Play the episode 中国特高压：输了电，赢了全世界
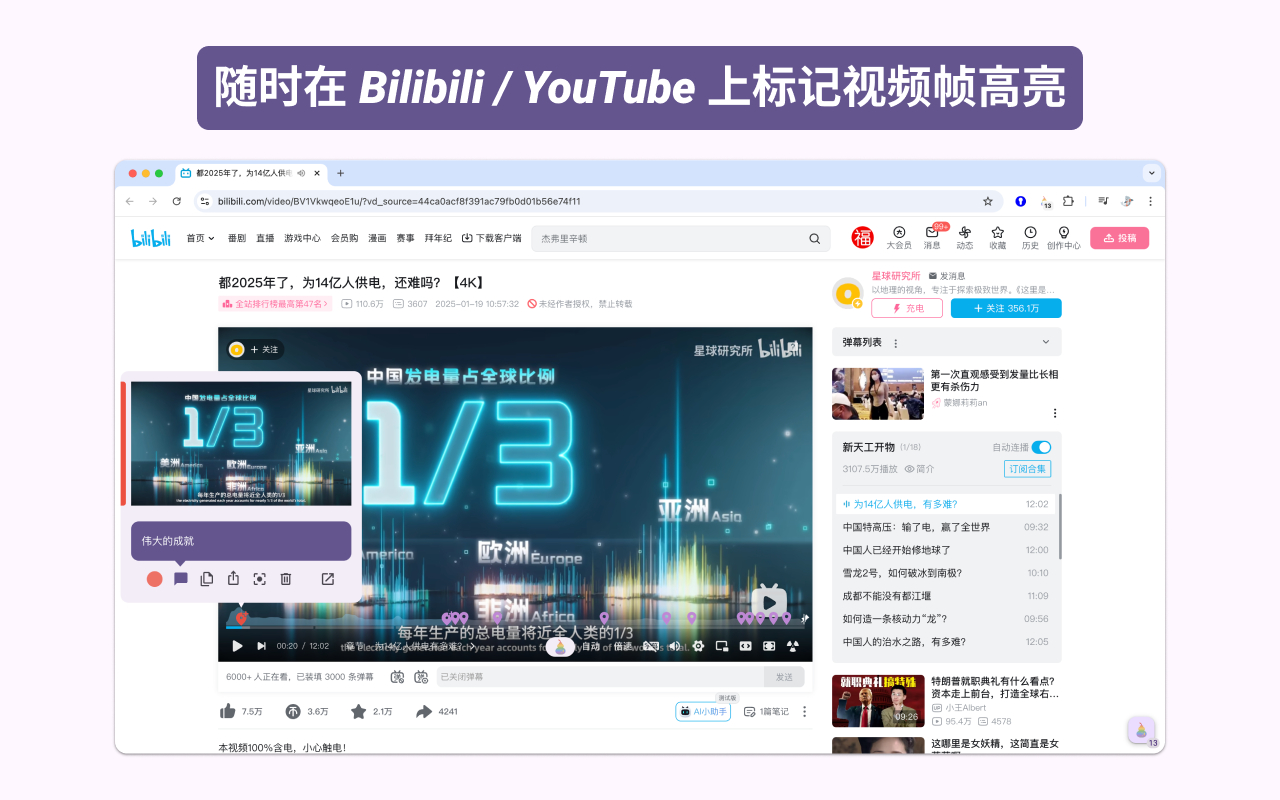The height and width of the screenshot is (800, 1280). point(946,527)
